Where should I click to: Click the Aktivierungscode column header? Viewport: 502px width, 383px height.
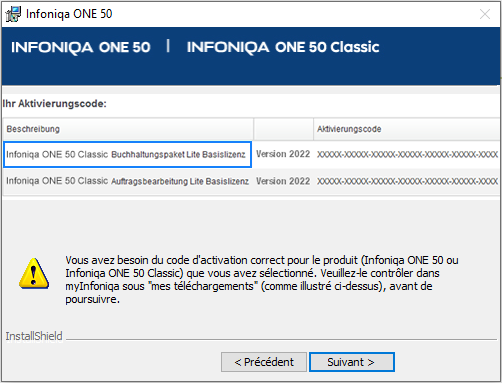pyautogui.click(x=407, y=129)
